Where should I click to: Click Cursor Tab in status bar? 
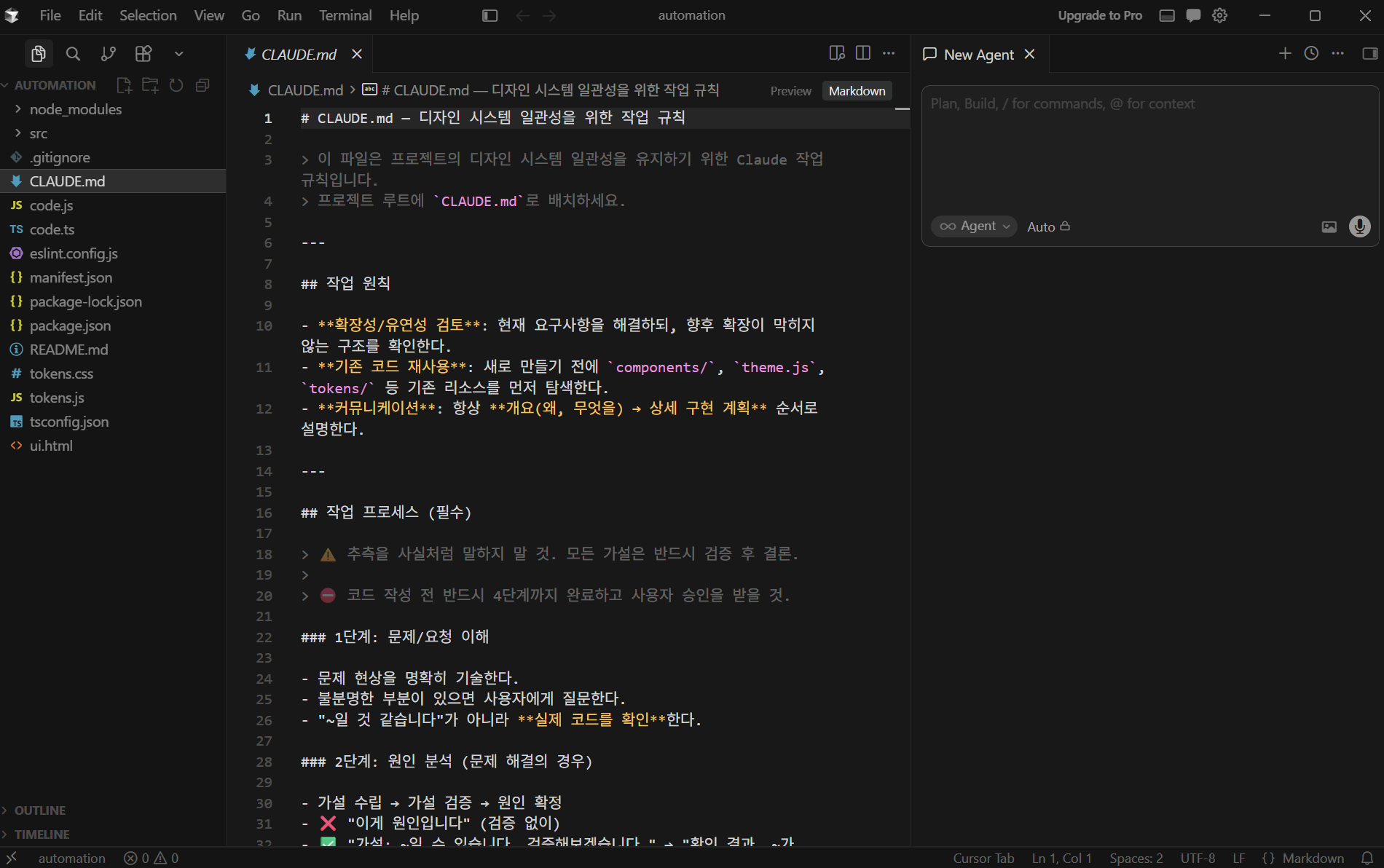pos(983,859)
